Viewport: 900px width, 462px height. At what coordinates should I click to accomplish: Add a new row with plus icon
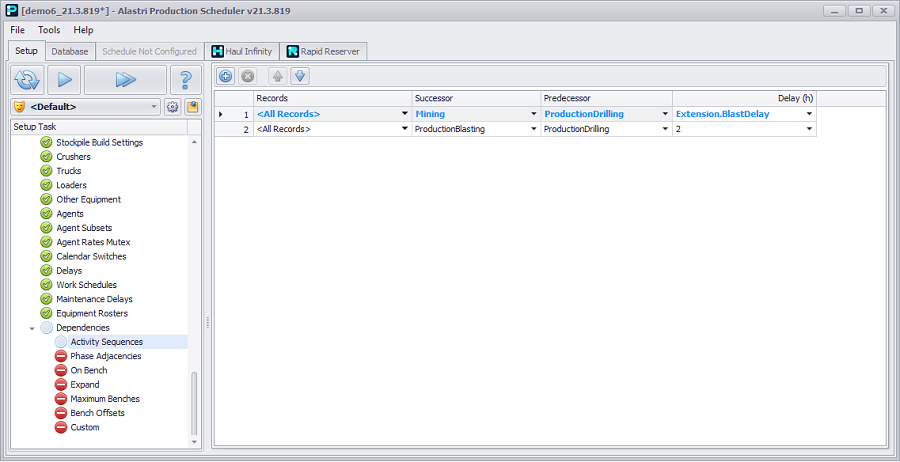226,76
